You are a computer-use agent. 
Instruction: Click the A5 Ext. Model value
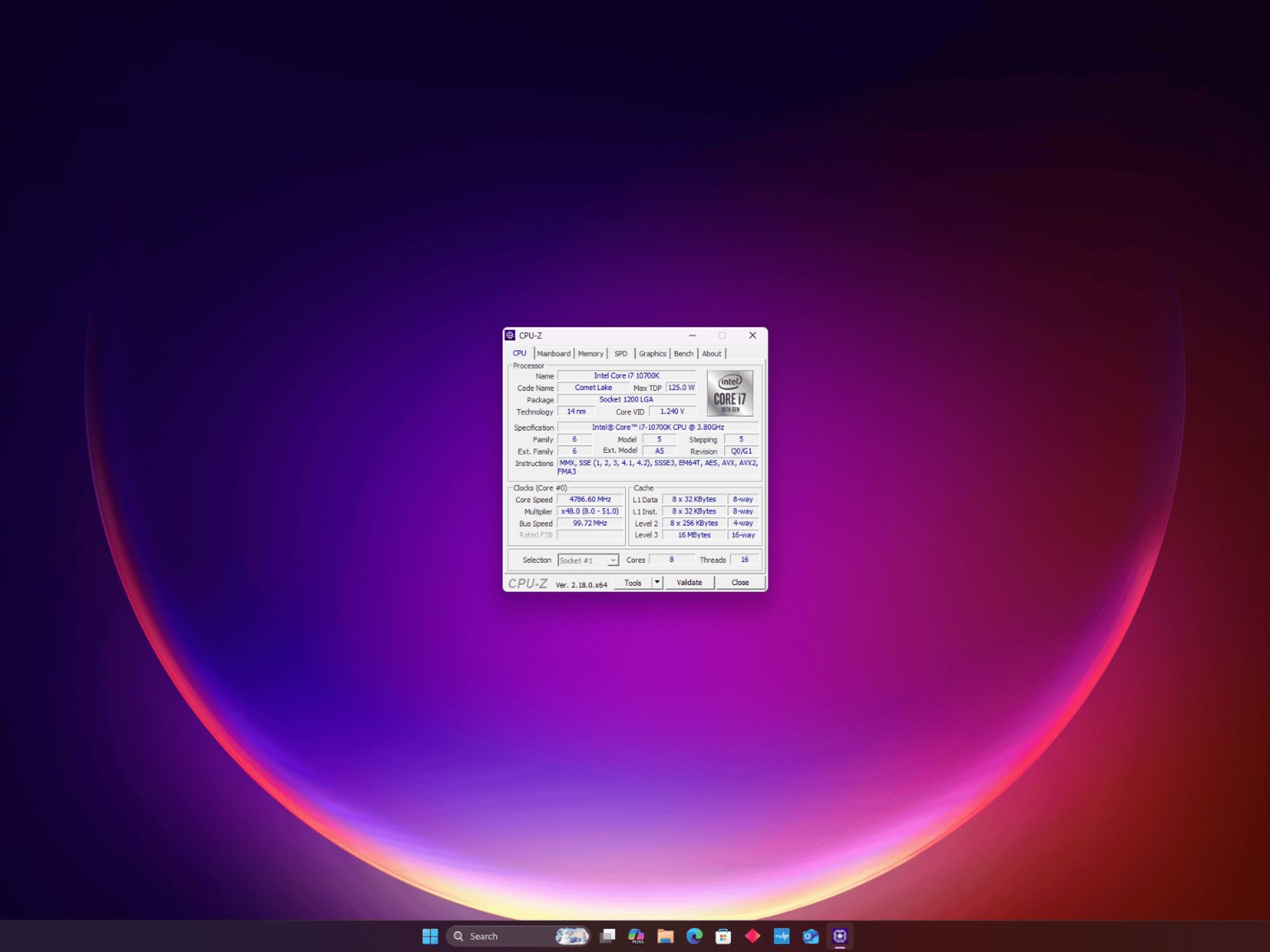(x=660, y=451)
